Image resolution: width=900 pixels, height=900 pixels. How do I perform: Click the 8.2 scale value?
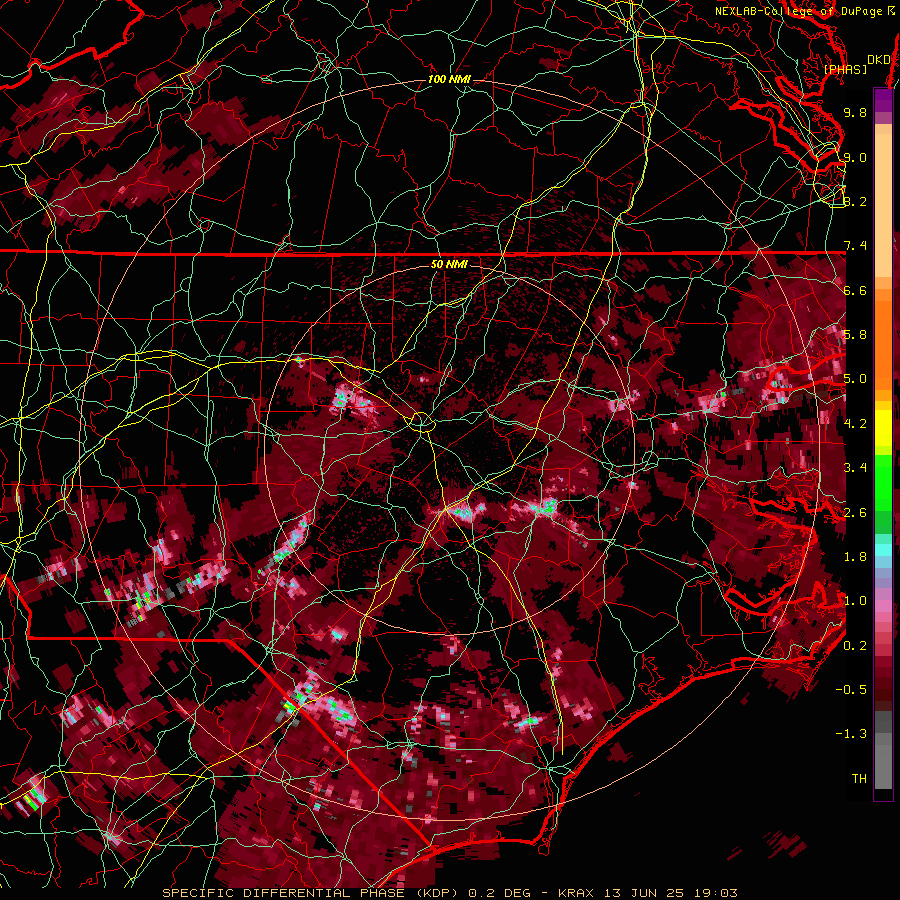click(855, 201)
